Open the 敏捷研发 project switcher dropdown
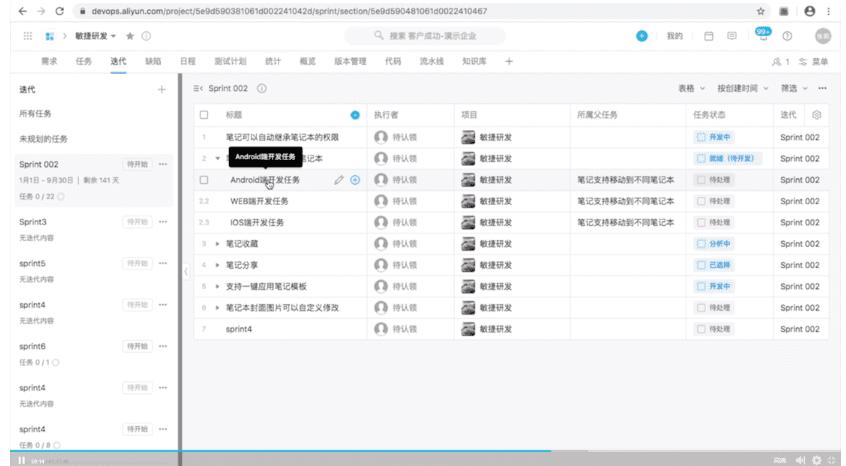This screenshot has height=466, width=846. [95, 36]
